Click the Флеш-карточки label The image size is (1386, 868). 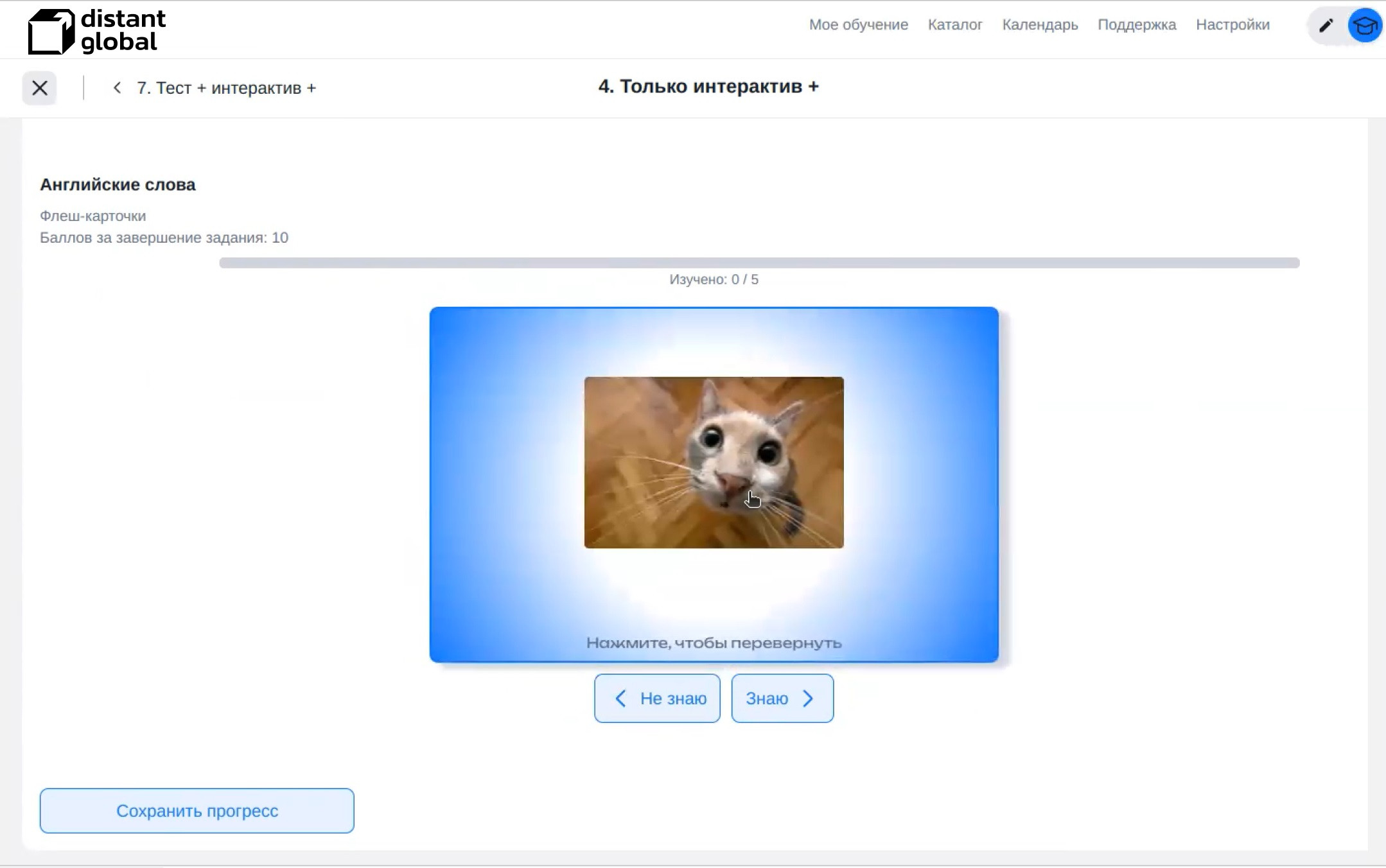[92, 216]
